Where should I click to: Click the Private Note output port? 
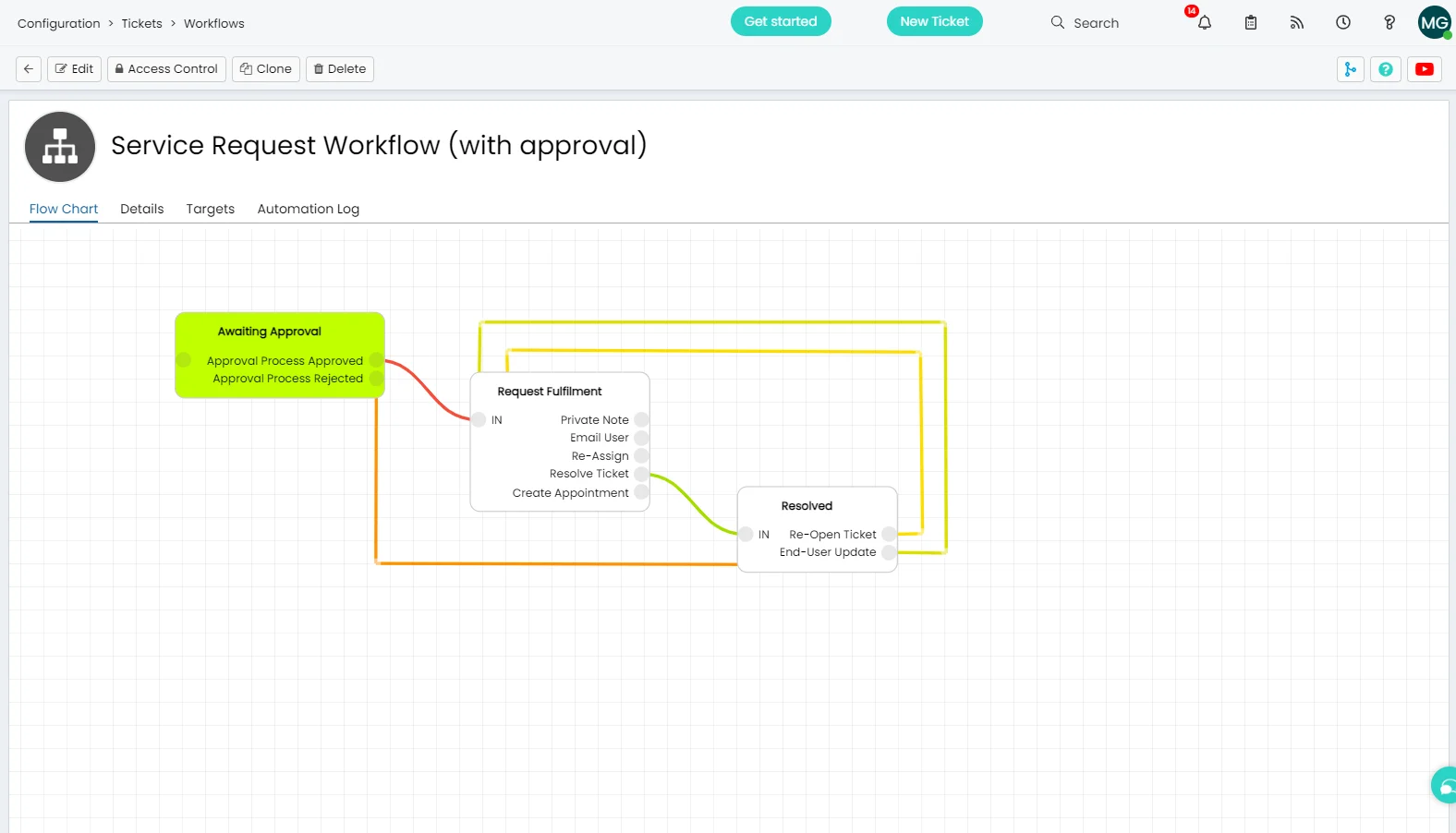tap(641, 419)
